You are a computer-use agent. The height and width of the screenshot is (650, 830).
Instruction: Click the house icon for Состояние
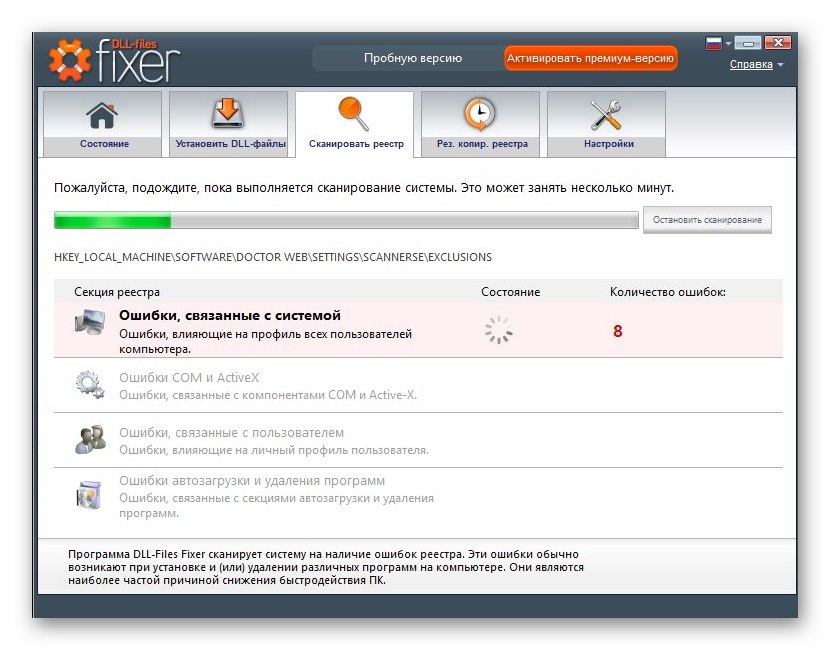pyautogui.click(x=102, y=115)
